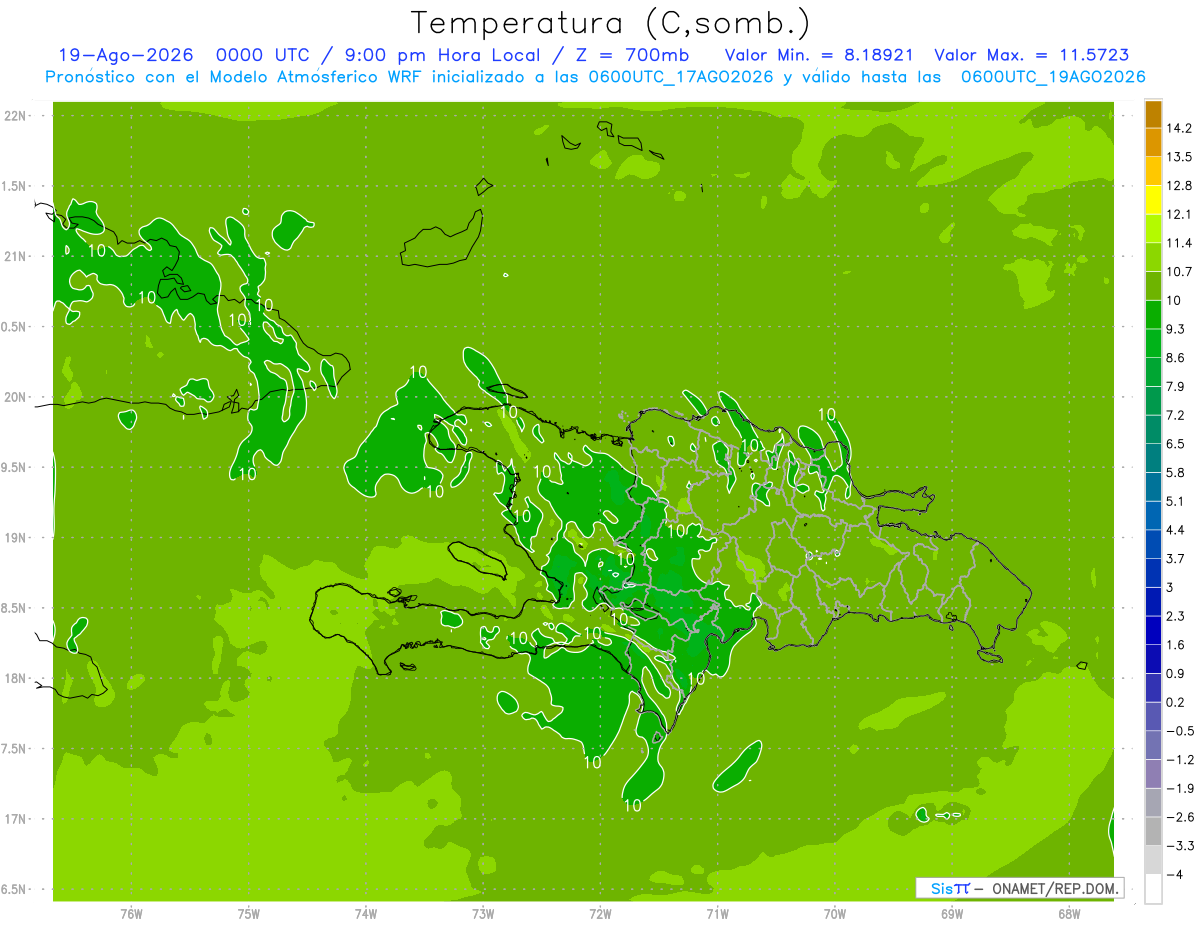This screenshot has height=927, width=1200.
Task: Pick the dark orange swatch above 14.2
Action: [x=1153, y=114]
